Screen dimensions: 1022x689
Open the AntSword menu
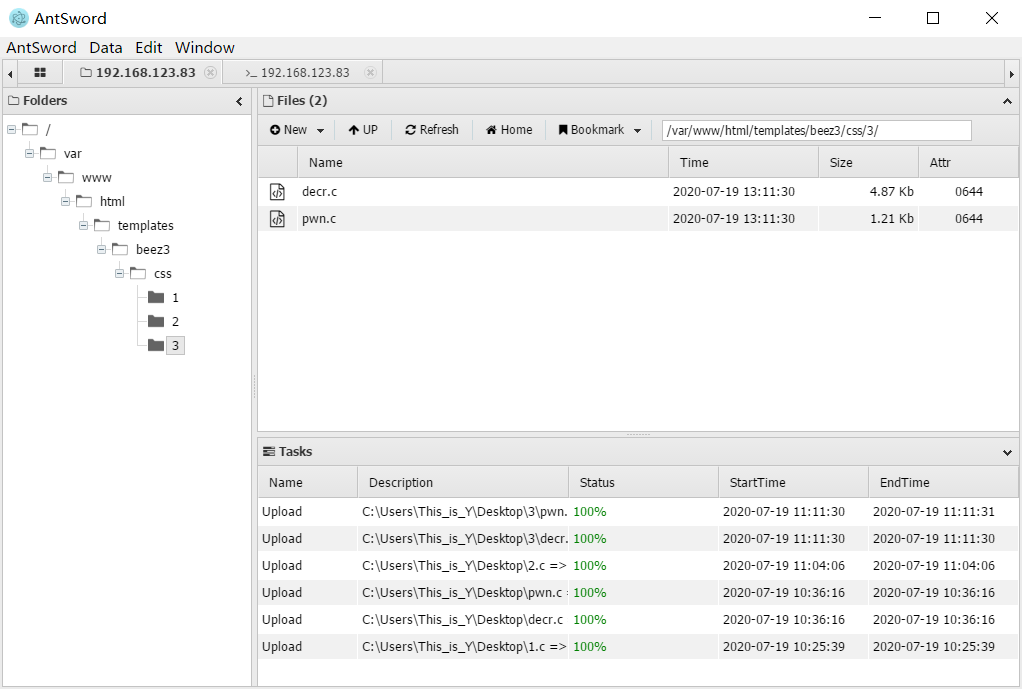pos(41,48)
